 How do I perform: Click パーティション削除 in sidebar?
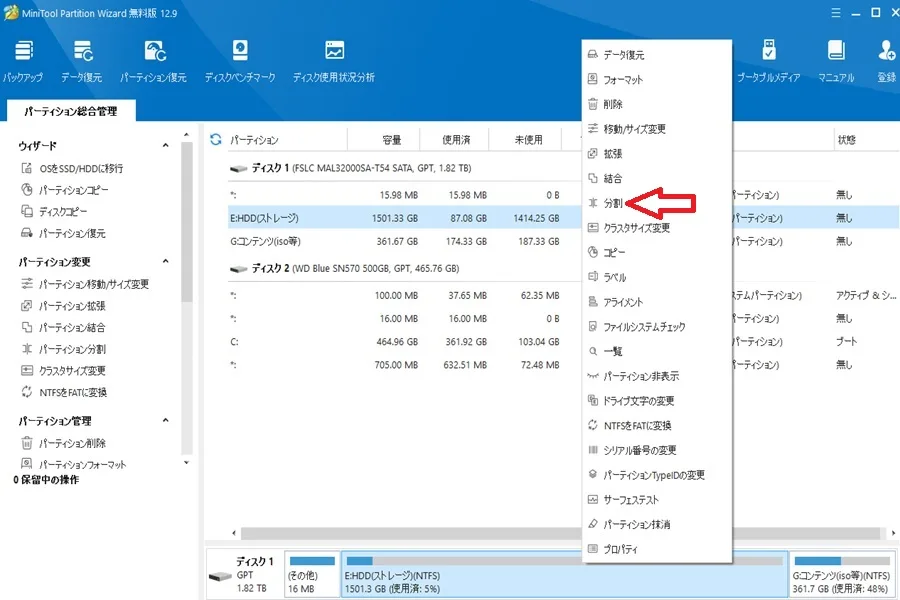tap(63, 443)
